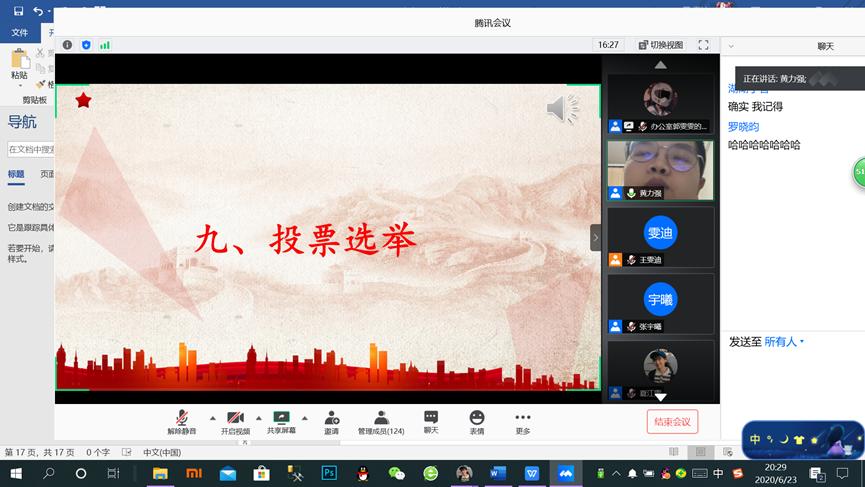Click the invite (邀请) icon
The height and width of the screenshot is (487, 865).
[x=331, y=421]
